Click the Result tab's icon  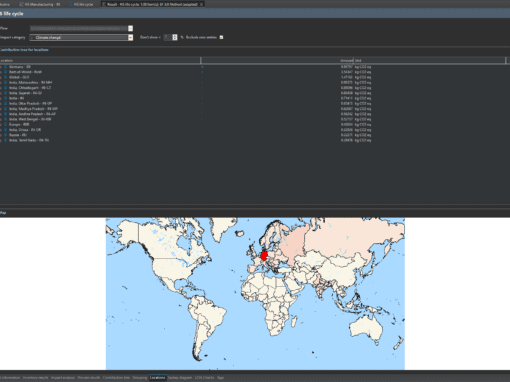pos(104,4)
